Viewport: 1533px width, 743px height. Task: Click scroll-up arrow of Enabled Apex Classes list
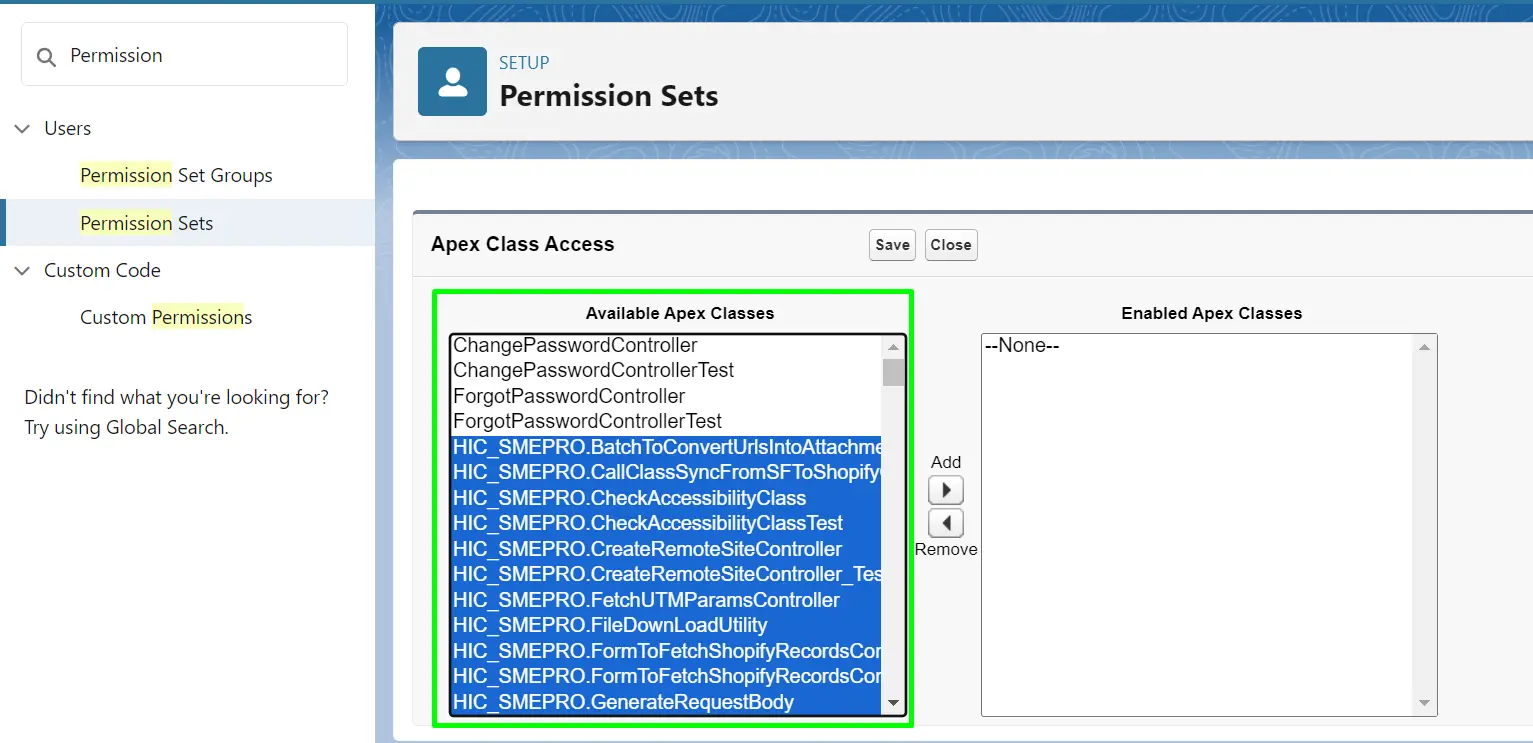click(1425, 347)
